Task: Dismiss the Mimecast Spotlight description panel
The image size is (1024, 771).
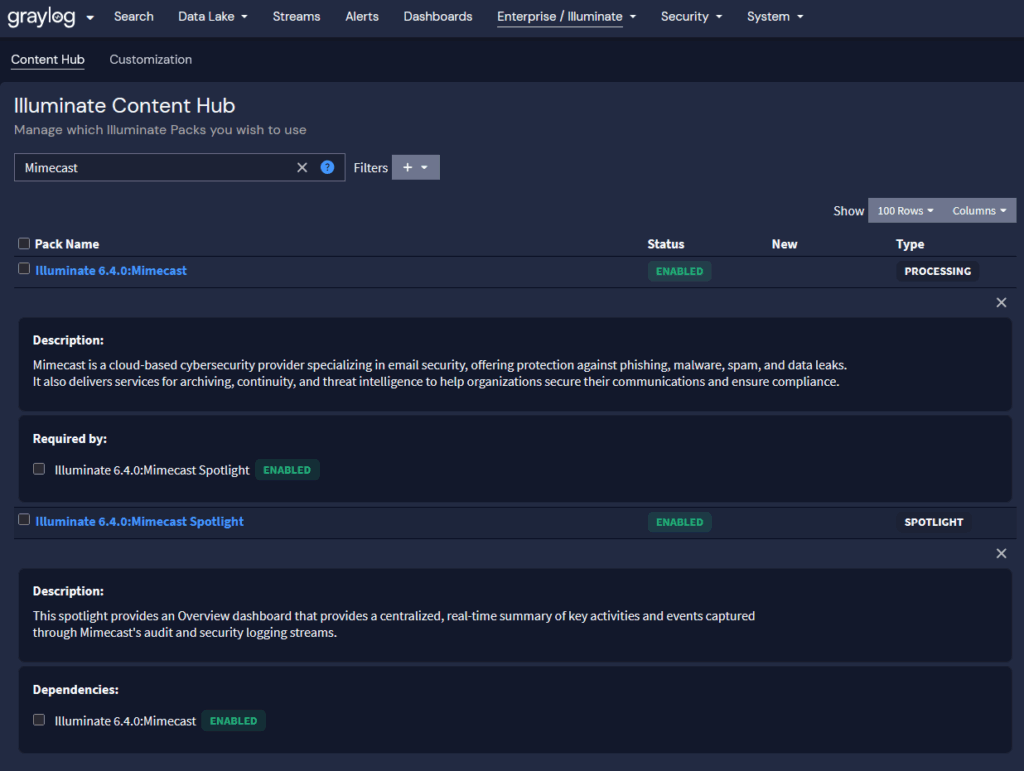Action: click(x=1001, y=553)
